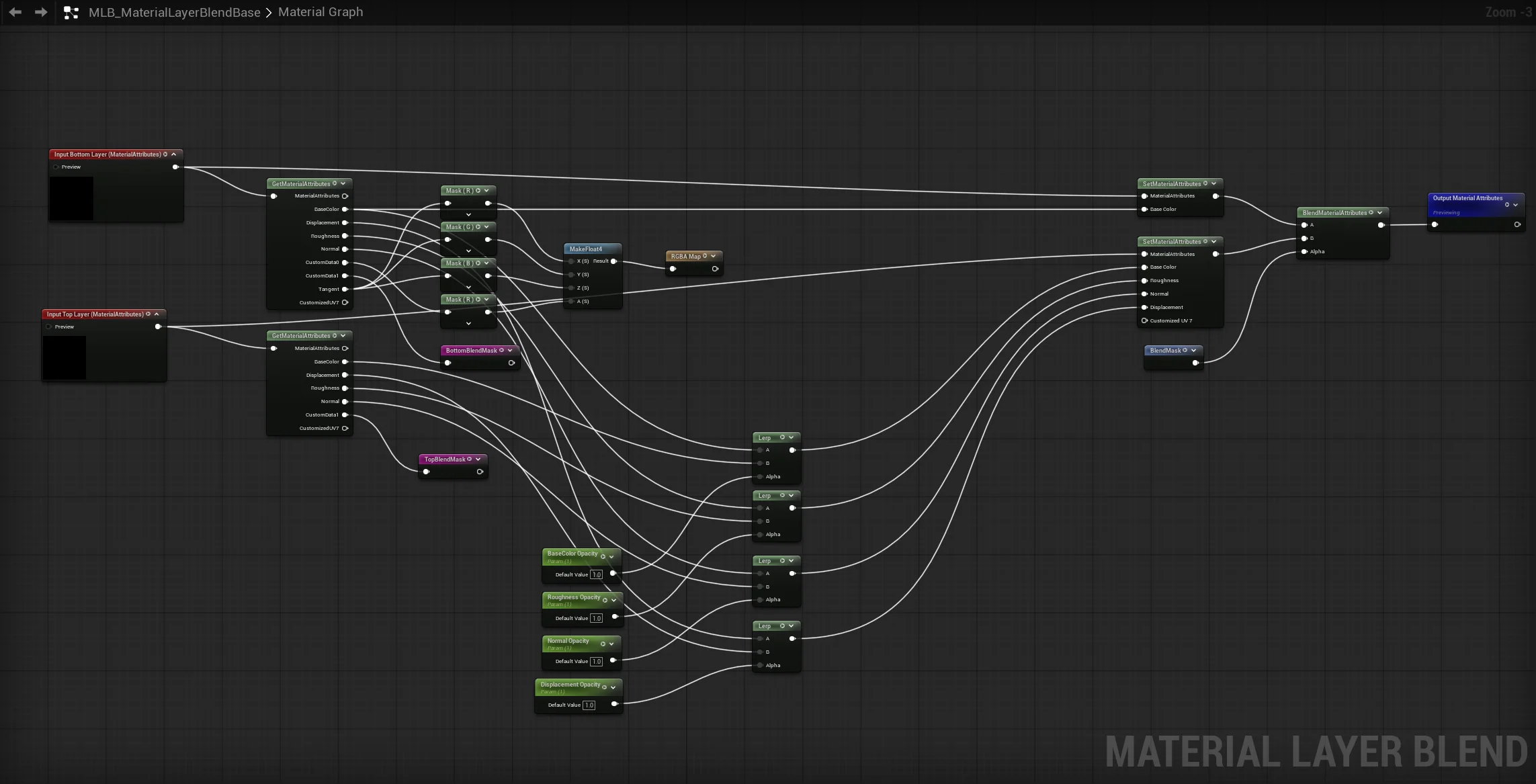Open the Output Material Attributes chevron

pyautogui.click(x=1516, y=205)
